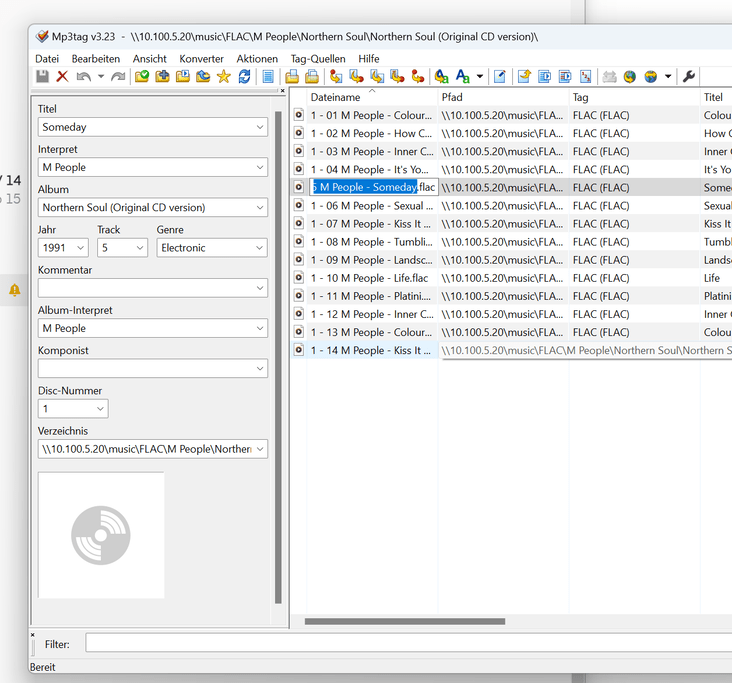Close the tag panel with its small x
The width and height of the screenshot is (732, 683).
pos(282,91)
